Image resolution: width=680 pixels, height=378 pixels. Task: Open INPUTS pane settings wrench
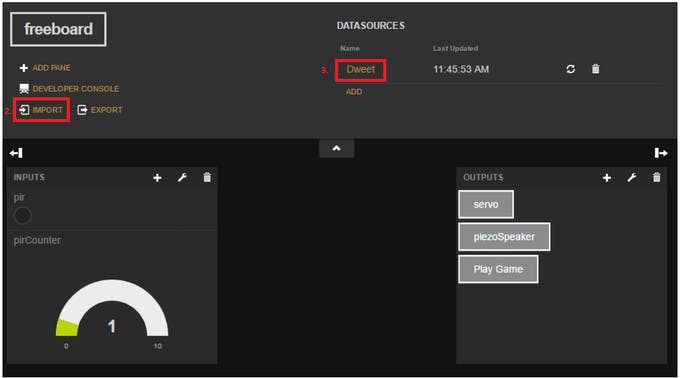(x=182, y=177)
